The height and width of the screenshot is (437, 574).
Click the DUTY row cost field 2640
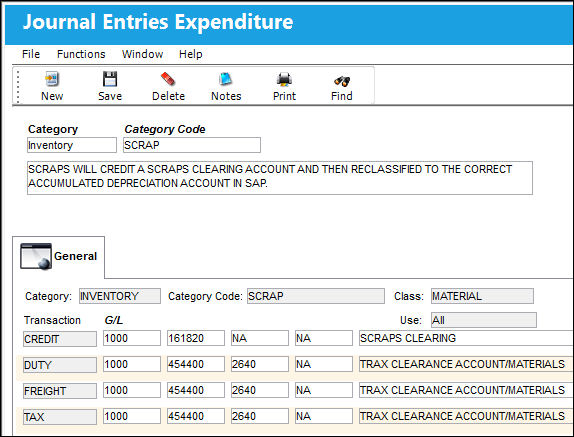260,364
